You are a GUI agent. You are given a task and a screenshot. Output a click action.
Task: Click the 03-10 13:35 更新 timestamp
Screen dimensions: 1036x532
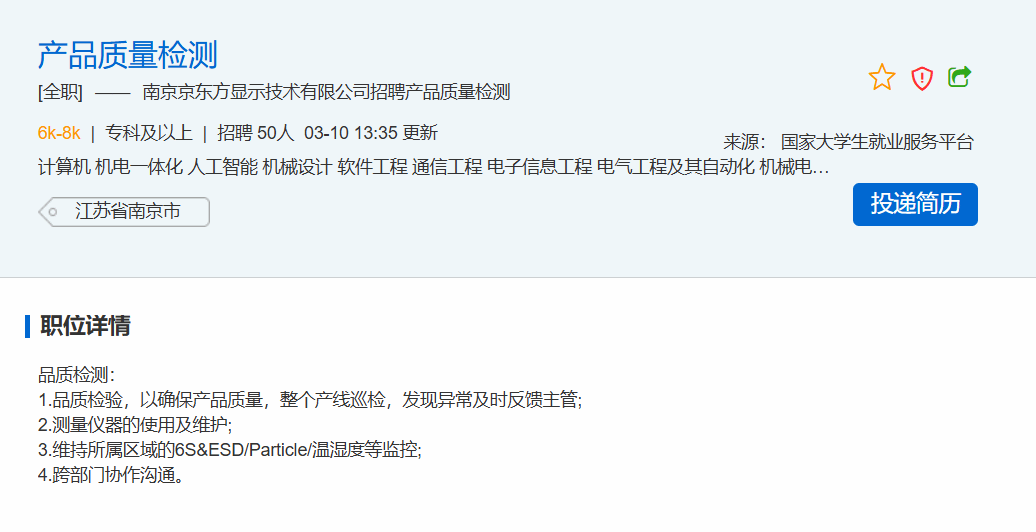pyautogui.click(x=371, y=133)
